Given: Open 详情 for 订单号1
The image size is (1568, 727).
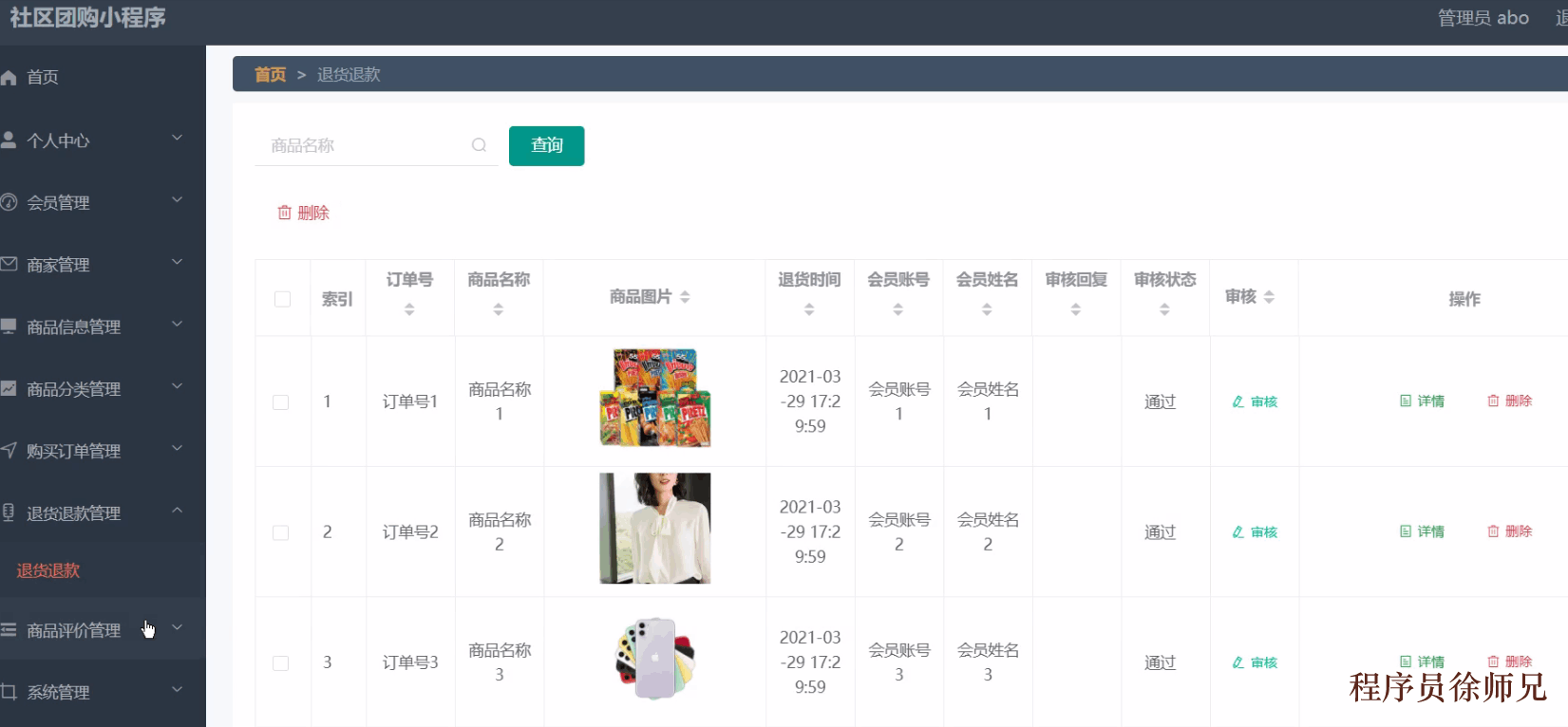Looking at the screenshot, I should [x=1422, y=401].
